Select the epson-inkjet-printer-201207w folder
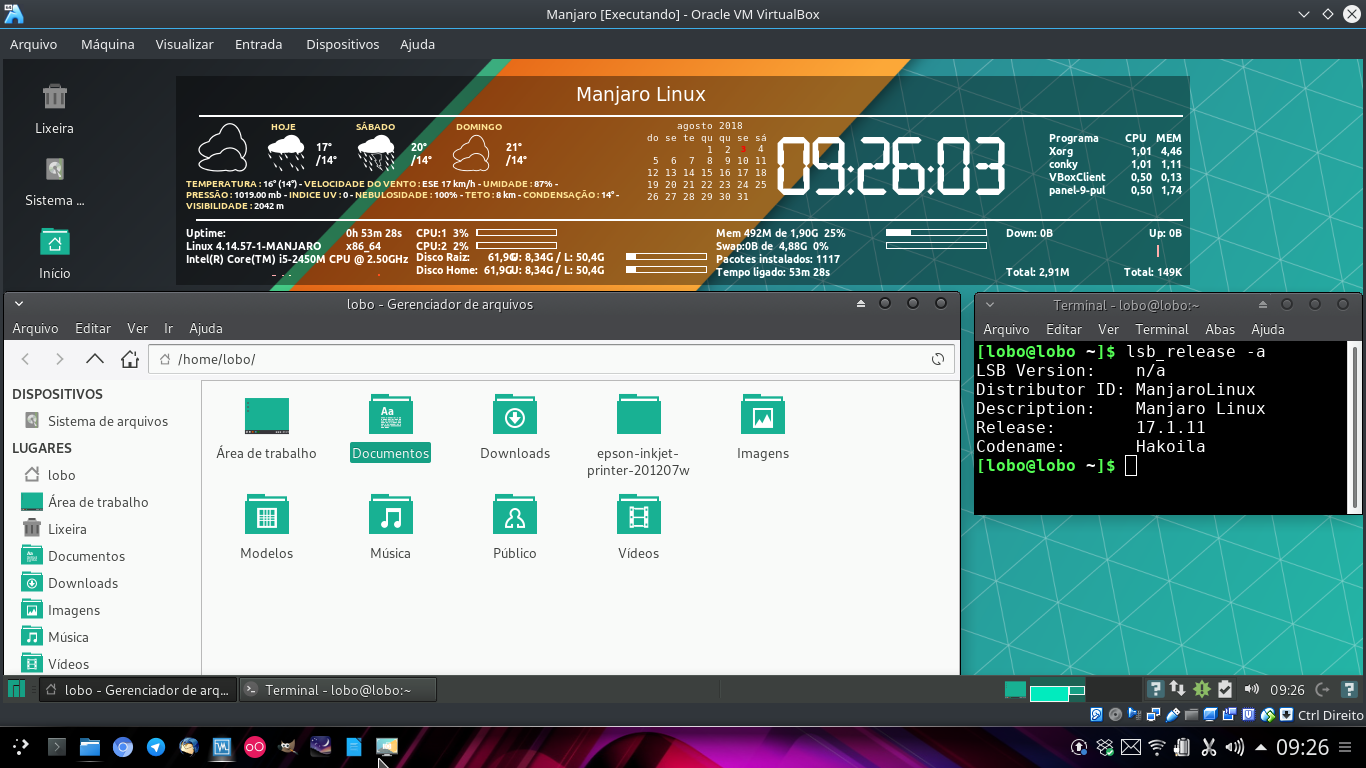1366x768 pixels. pyautogui.click(x=639, y=437)
